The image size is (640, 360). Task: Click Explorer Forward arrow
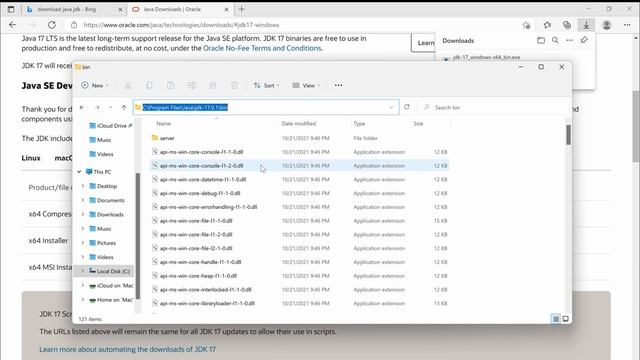(x=97, y=107)
